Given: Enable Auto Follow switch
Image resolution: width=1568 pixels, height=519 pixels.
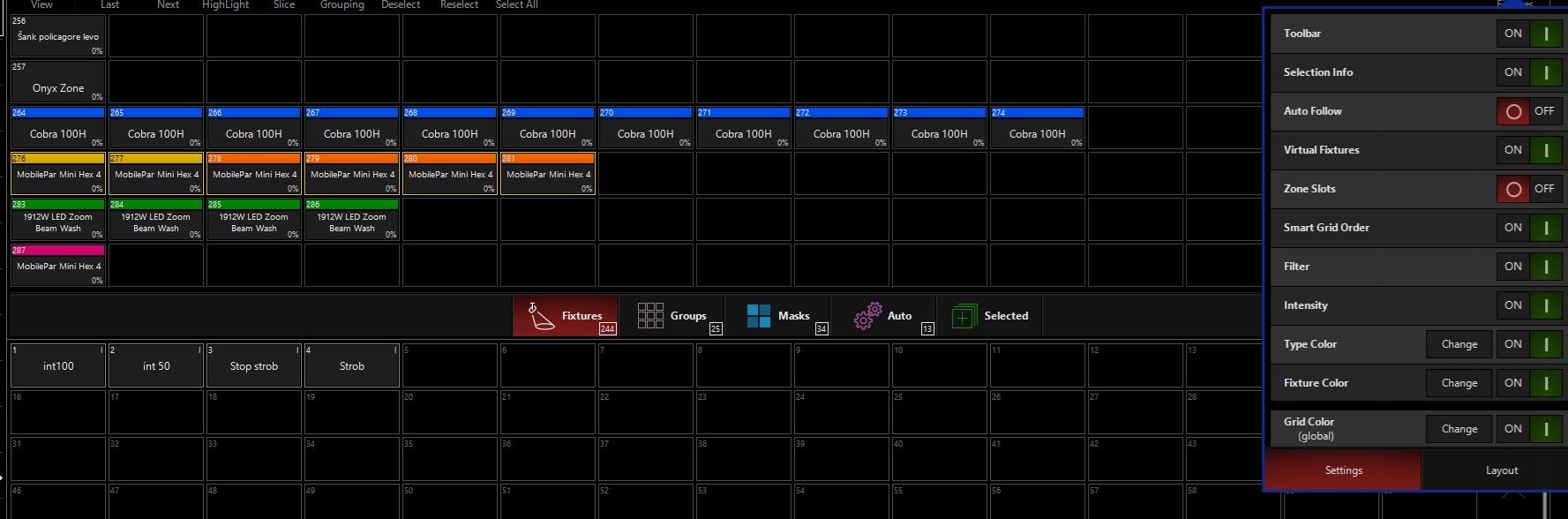Looking at the screenshot, I should click(1529, 111).
